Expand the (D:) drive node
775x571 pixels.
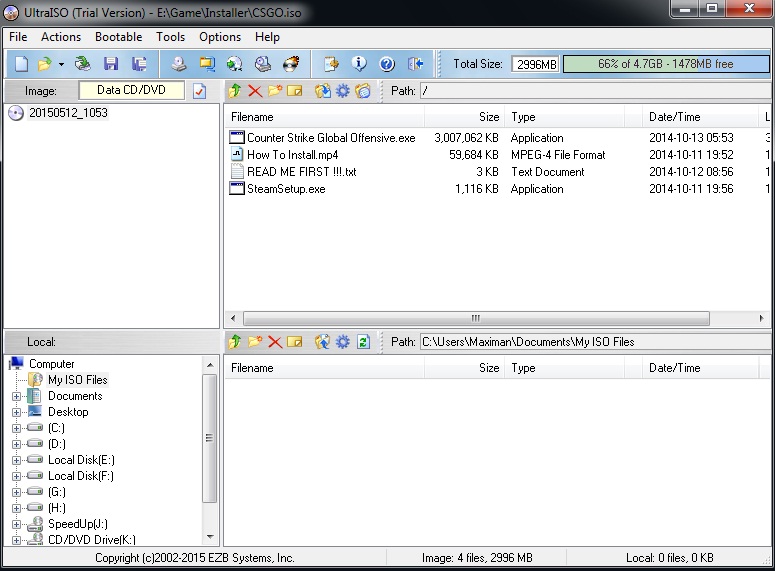click(16, 444)
